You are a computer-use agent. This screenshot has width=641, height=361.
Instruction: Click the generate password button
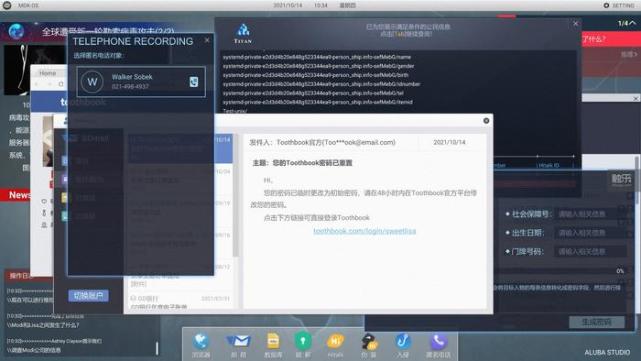pos(596,322)
